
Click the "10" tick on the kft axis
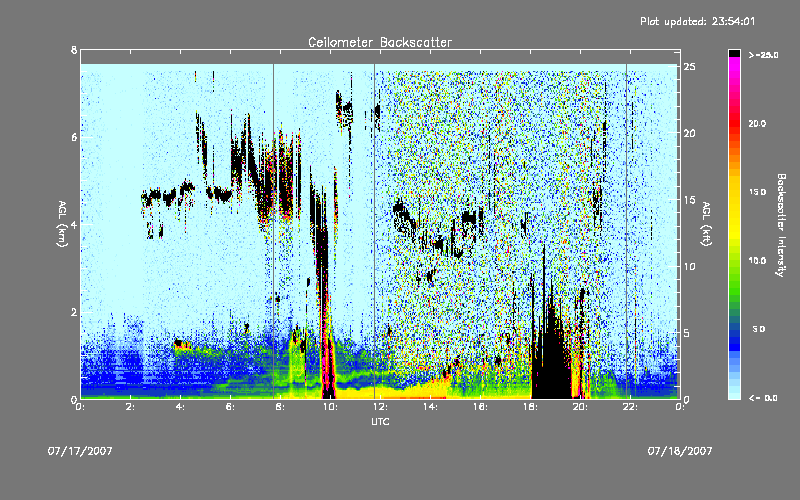click(690, 266)
